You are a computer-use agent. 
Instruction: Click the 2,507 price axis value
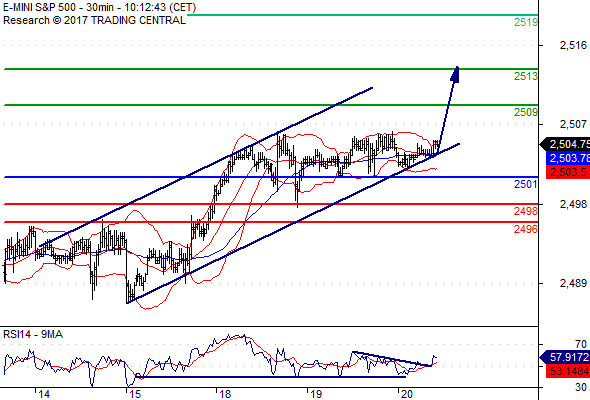coord(573,124)
